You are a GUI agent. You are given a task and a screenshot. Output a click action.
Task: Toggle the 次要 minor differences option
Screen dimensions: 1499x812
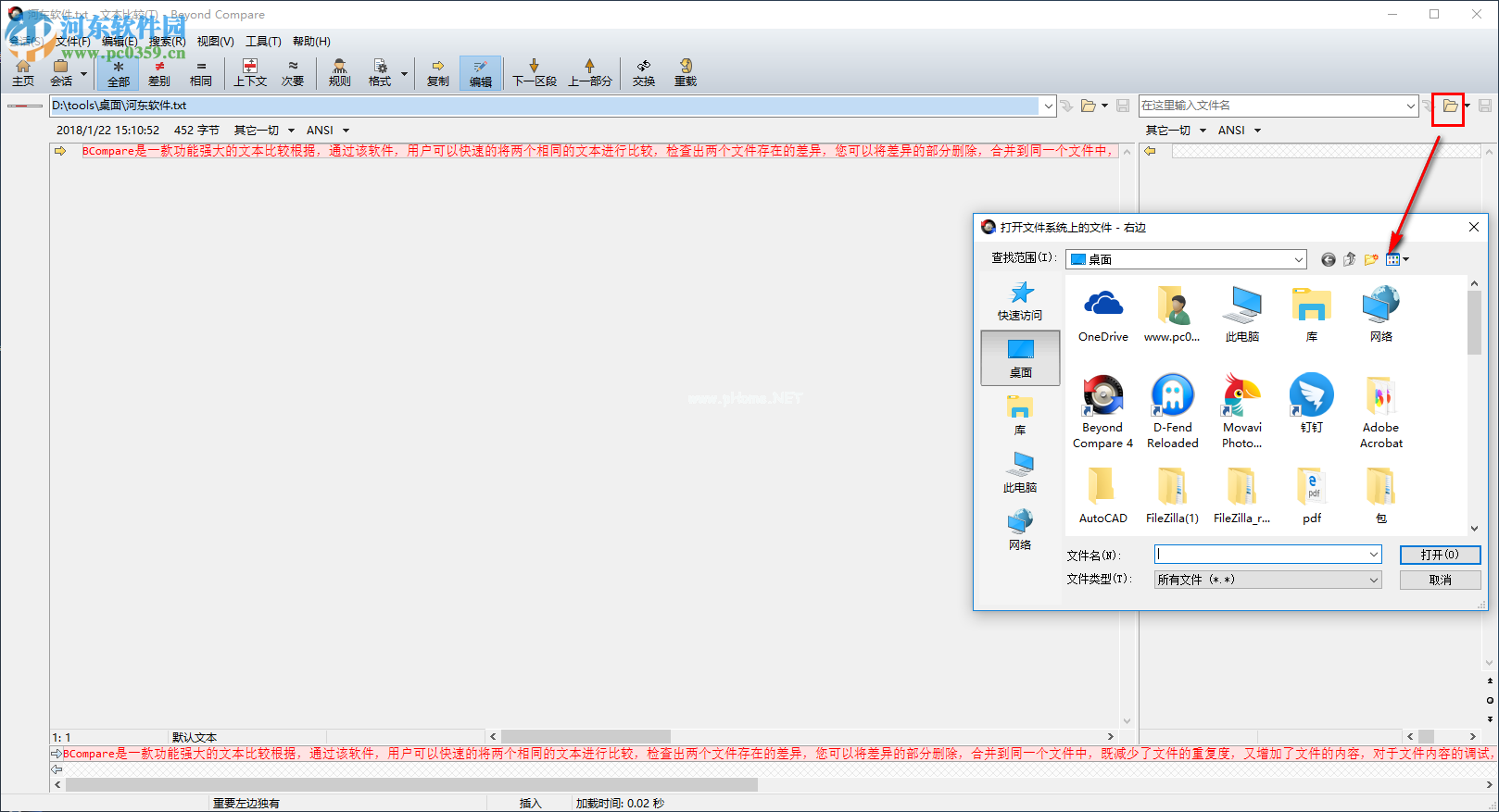pyautogui.click(x=293, y=73)
